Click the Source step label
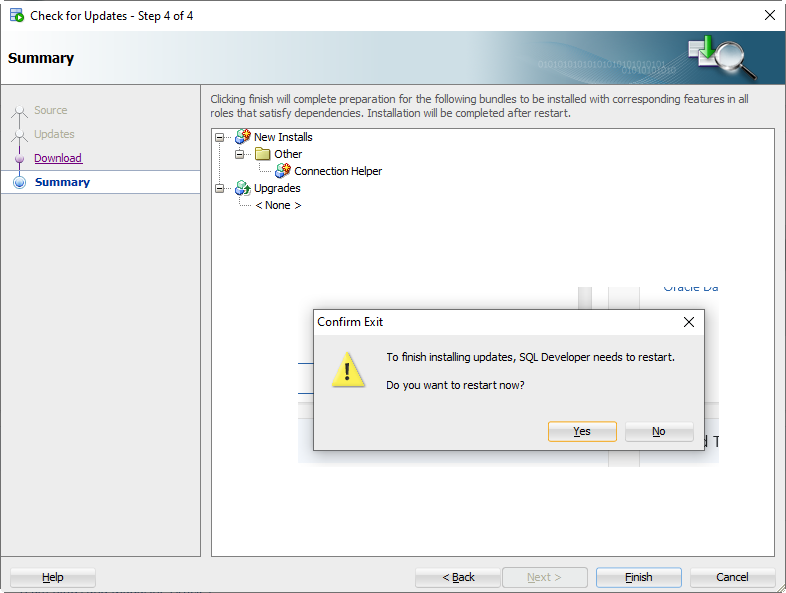Screen dimensions: 786x593 coord(51,110)
